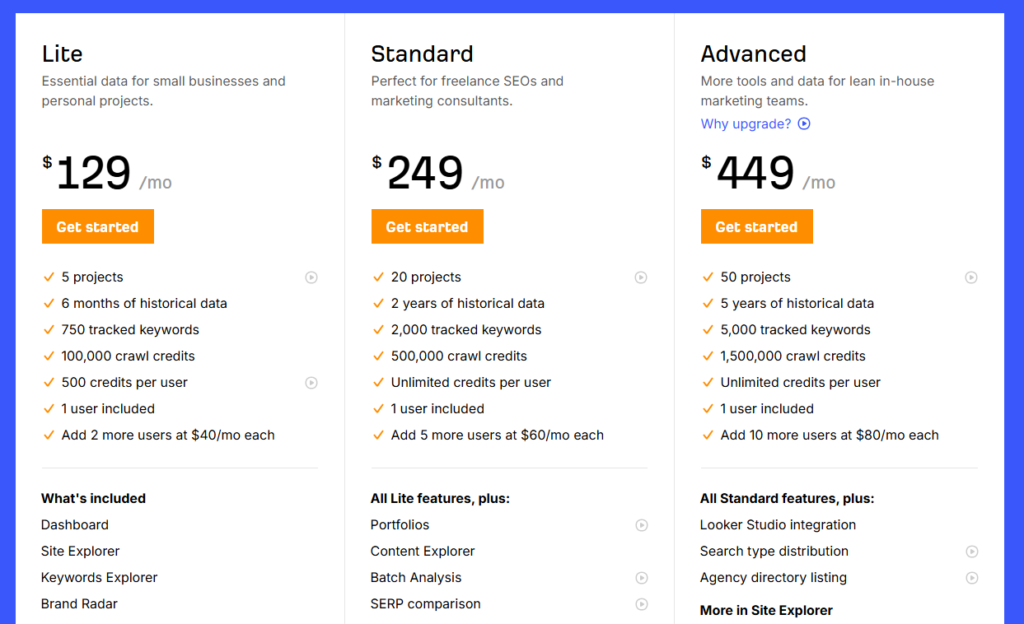
Task: Click the play icon next to "Why upgrade?"
Action: click(803, 124)
